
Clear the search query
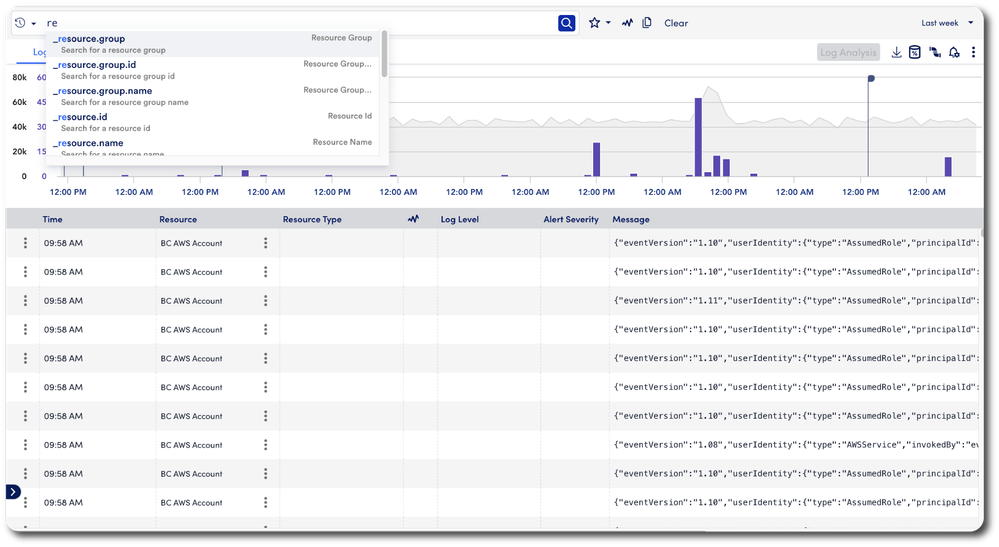point(676,23)
